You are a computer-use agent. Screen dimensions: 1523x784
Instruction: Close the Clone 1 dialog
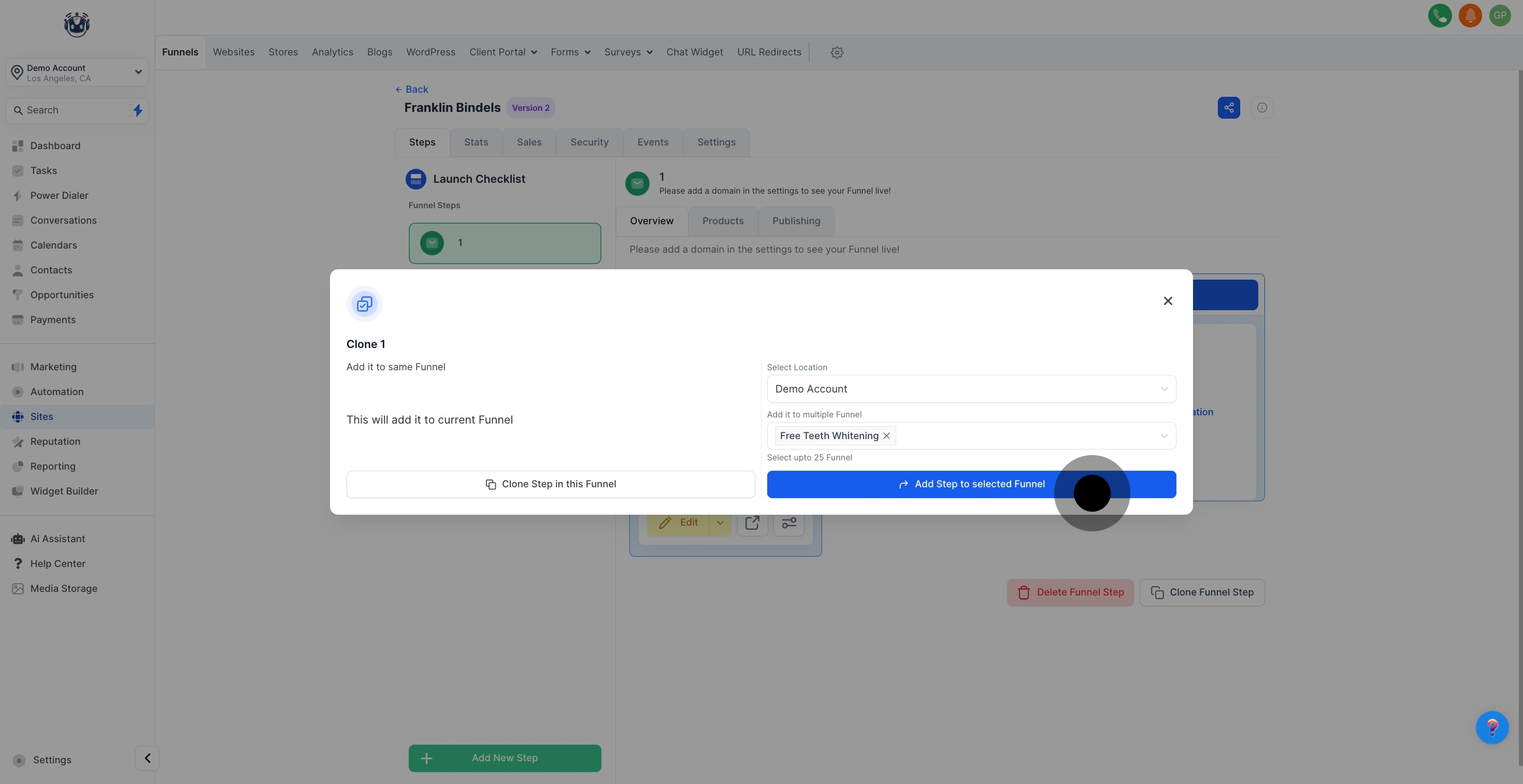coord(1168,301)
